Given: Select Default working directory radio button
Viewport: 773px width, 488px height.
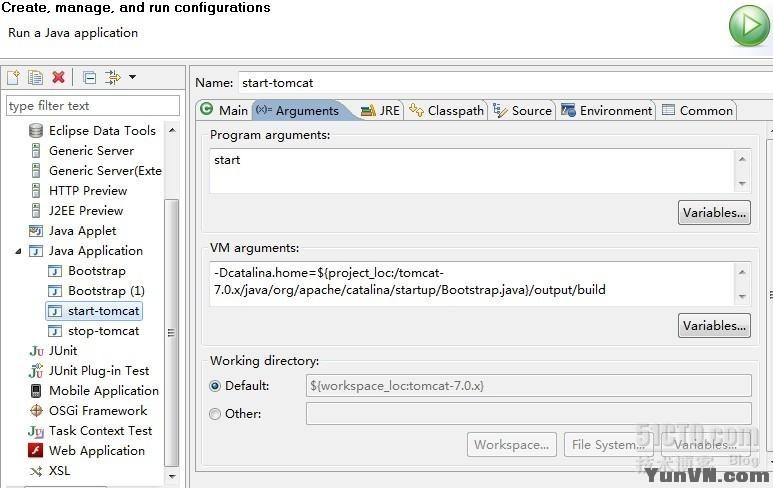Looking at the screenshot, I should pyautogui.click(x=215, y=386).
